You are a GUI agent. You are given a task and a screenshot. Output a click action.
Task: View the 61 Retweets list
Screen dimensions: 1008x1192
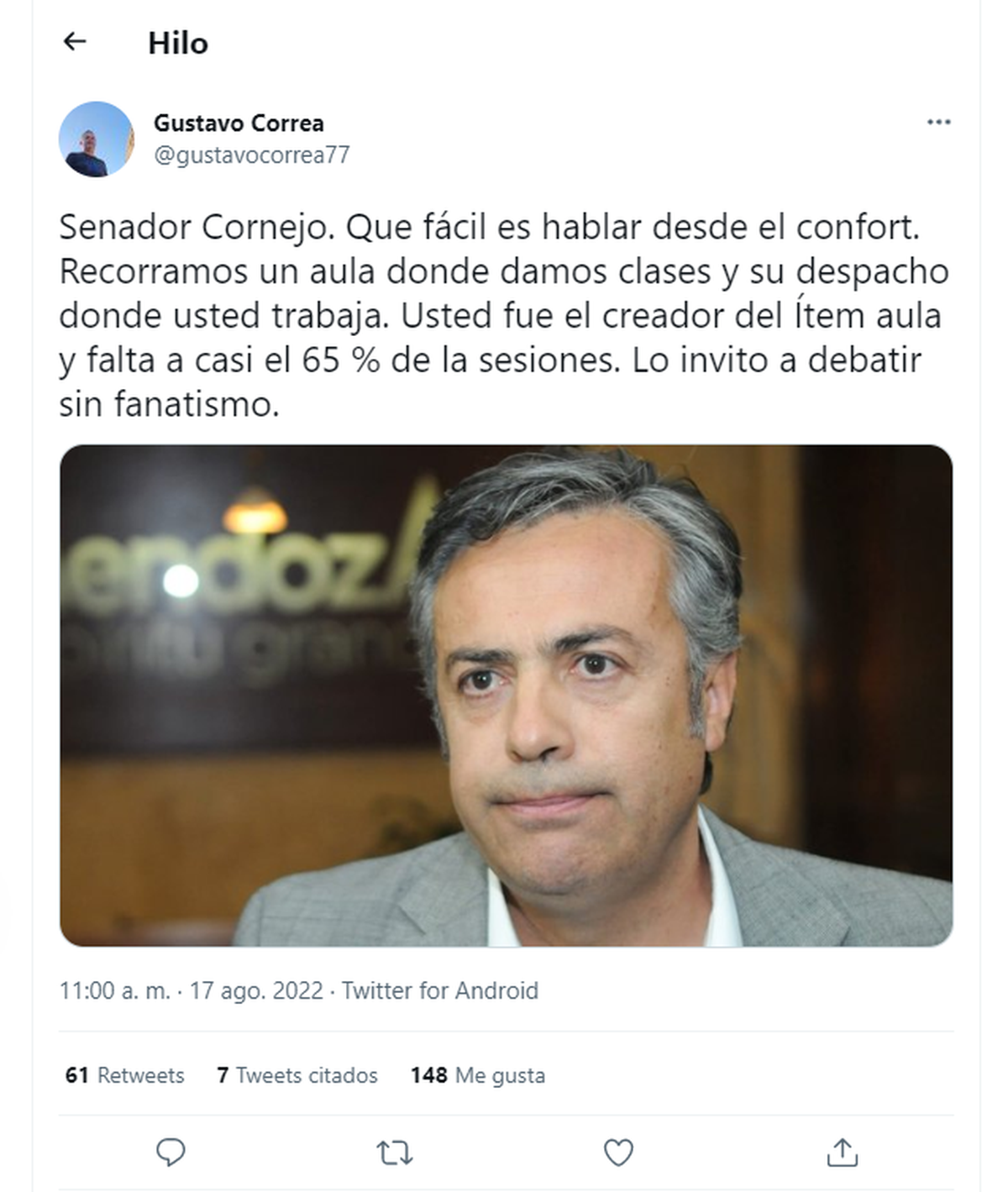(124, 1075)
